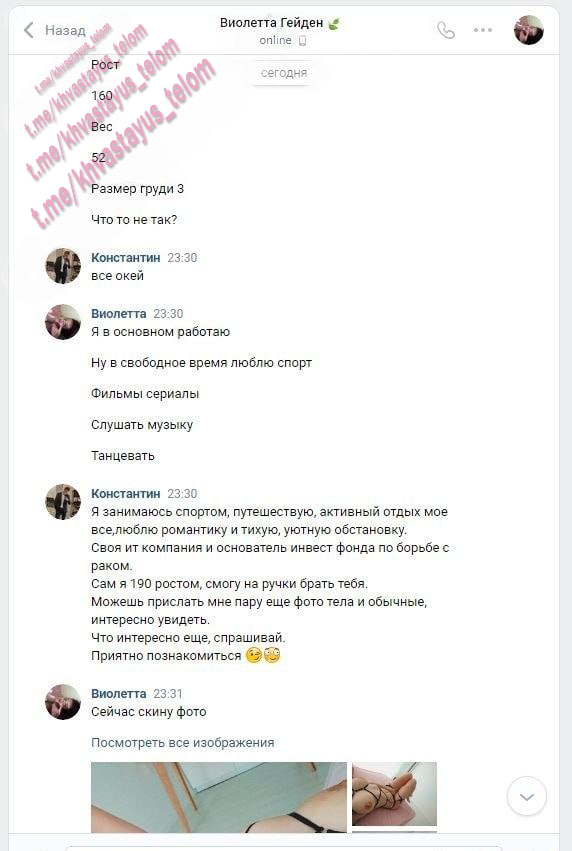Open the Посмотреть все изображения link

click(182, 742)
